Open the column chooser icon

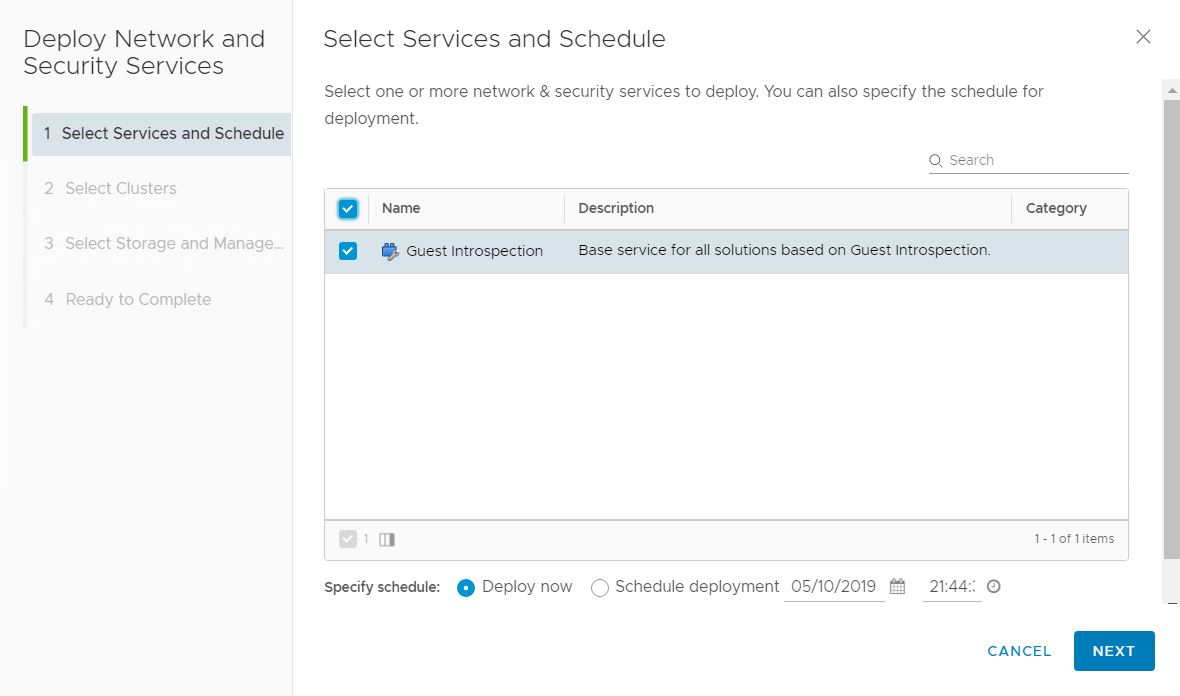387,539
